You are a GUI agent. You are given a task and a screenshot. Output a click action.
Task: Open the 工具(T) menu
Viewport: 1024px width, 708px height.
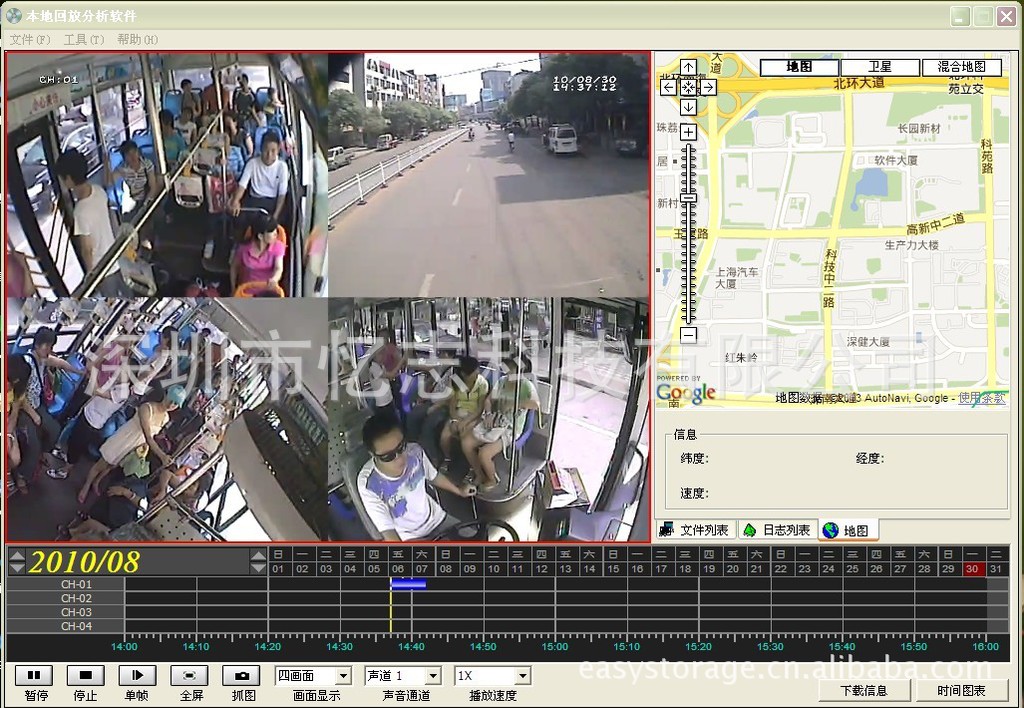(84, 39)
